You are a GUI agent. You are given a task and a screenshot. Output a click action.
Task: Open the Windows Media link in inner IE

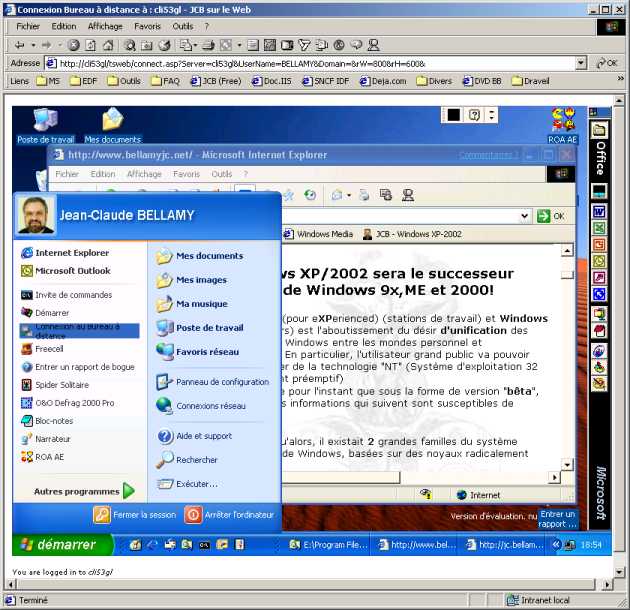[319, 234]
